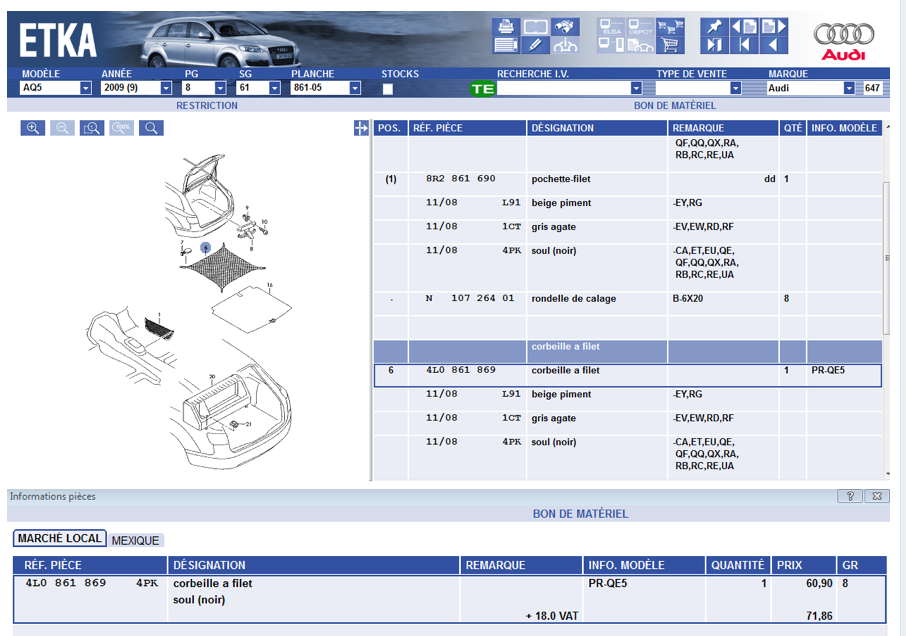
Task: Open the ANNÉE dropdown list
Action: pyautogui.click(x=165, y=88)
